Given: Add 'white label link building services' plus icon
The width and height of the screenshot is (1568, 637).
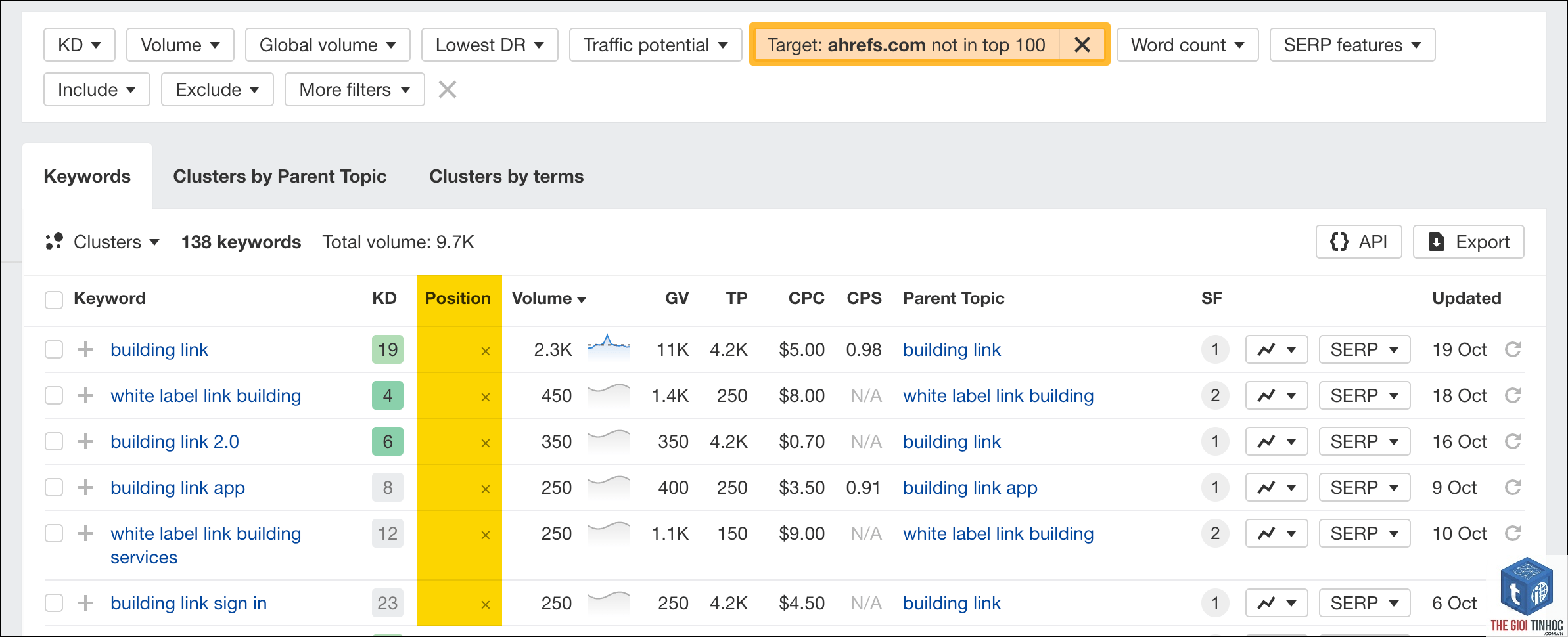Looking at the screenshot, I should click(x=85, y=533).
